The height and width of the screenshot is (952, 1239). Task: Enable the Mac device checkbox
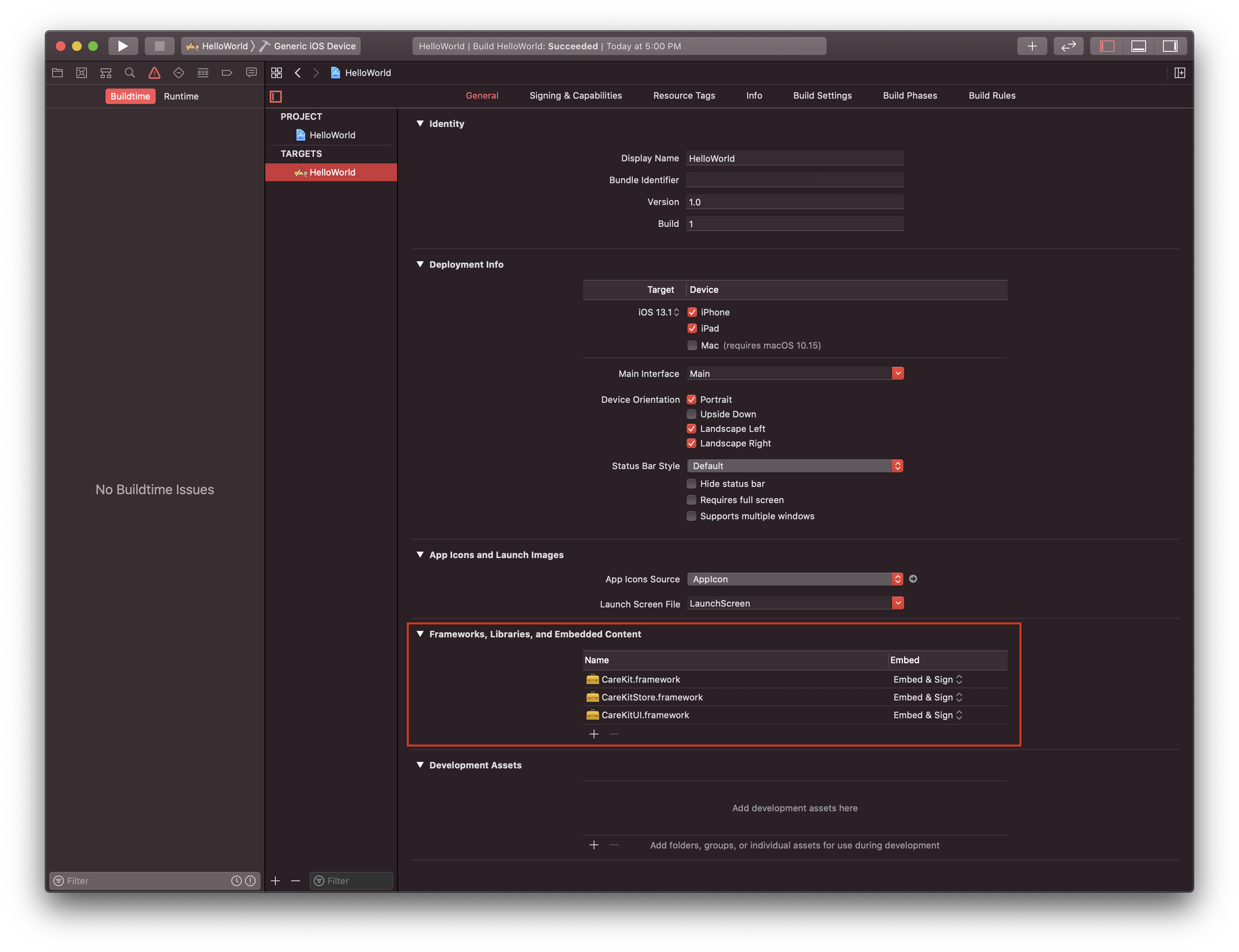click(x=692, y=345)
